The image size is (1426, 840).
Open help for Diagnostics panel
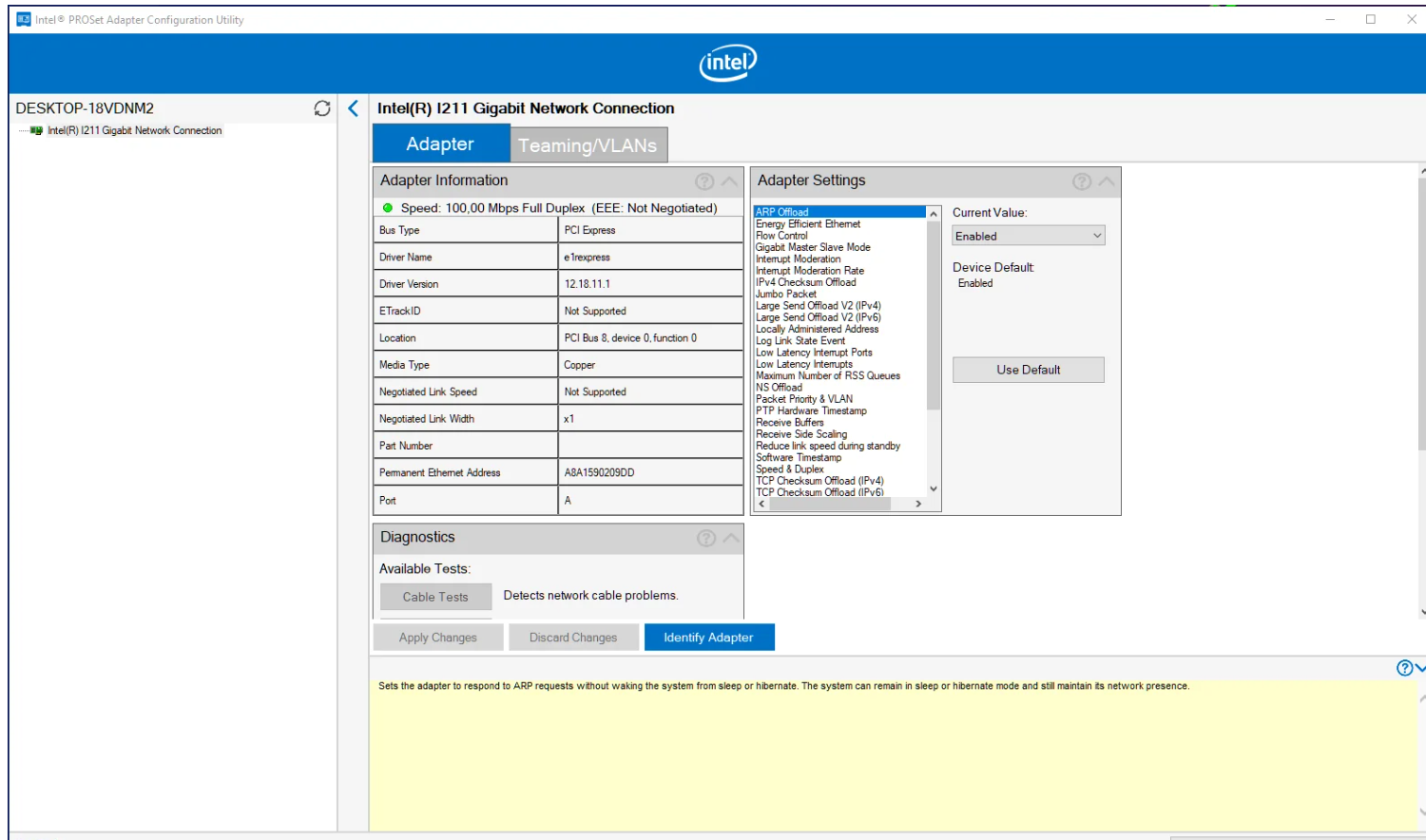[x=706, y=539]
